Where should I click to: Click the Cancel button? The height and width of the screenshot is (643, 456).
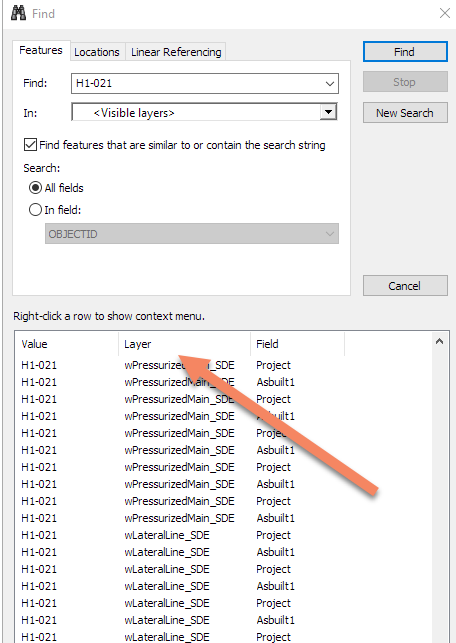tap(405, 285)
